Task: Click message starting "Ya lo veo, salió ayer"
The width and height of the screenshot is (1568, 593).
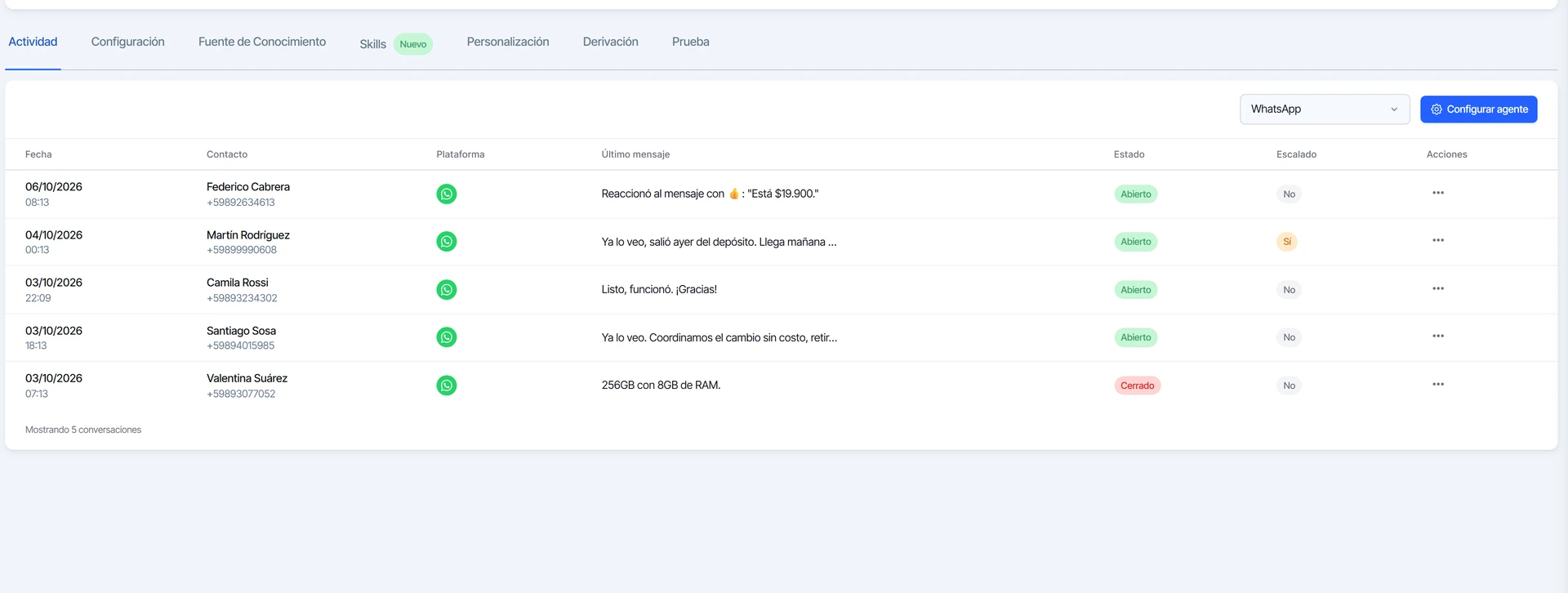Action: 719,242
